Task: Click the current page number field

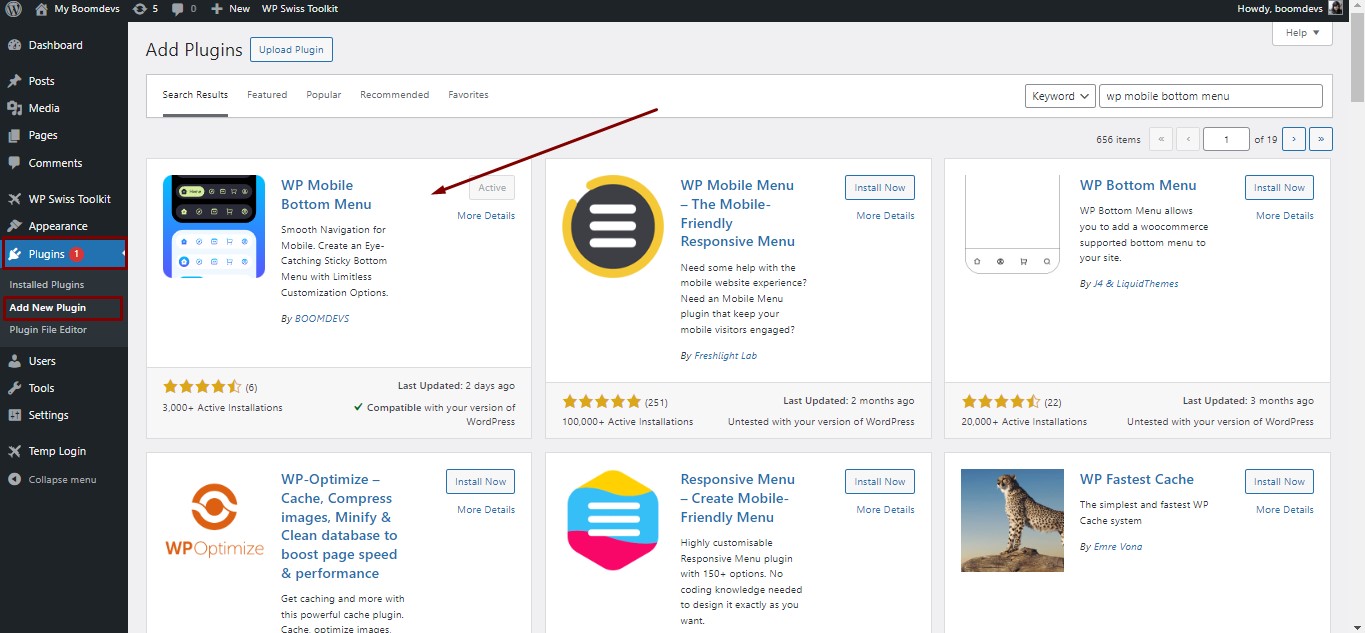Action: pos(1226,139)
